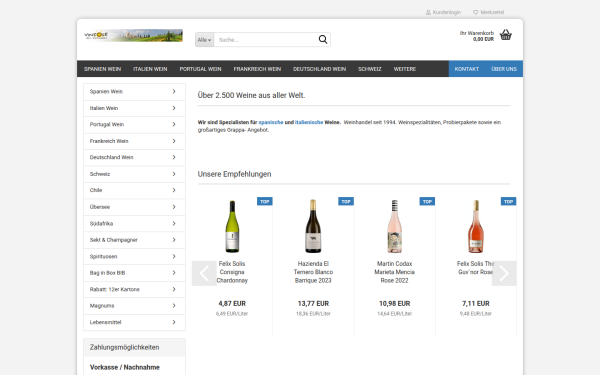Open FRANKREICH WEIN in top navigation
This screenshot has height=375, width=600.
pos(257,69)
